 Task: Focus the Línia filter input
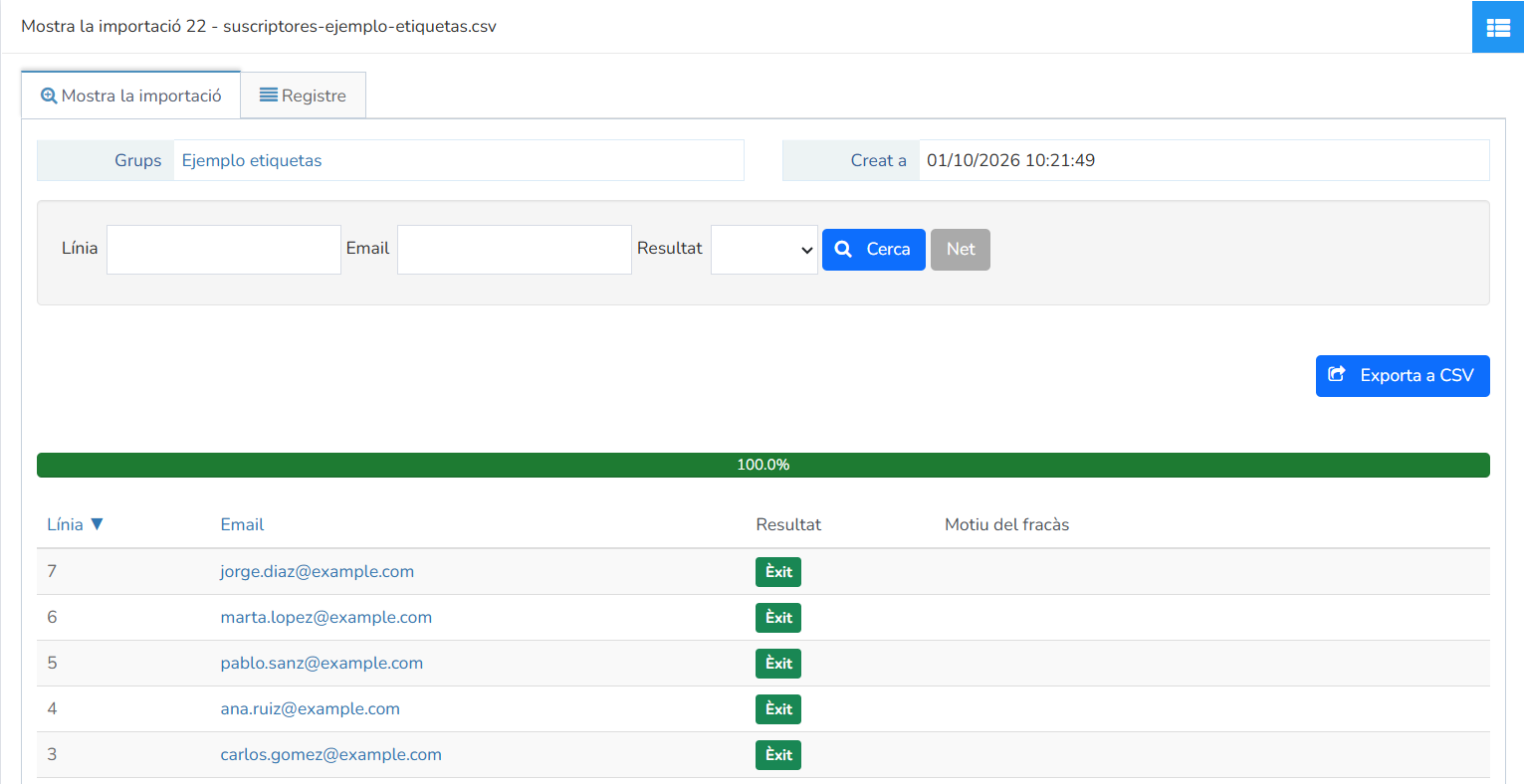pyautogui.click(x=224, y=249)
